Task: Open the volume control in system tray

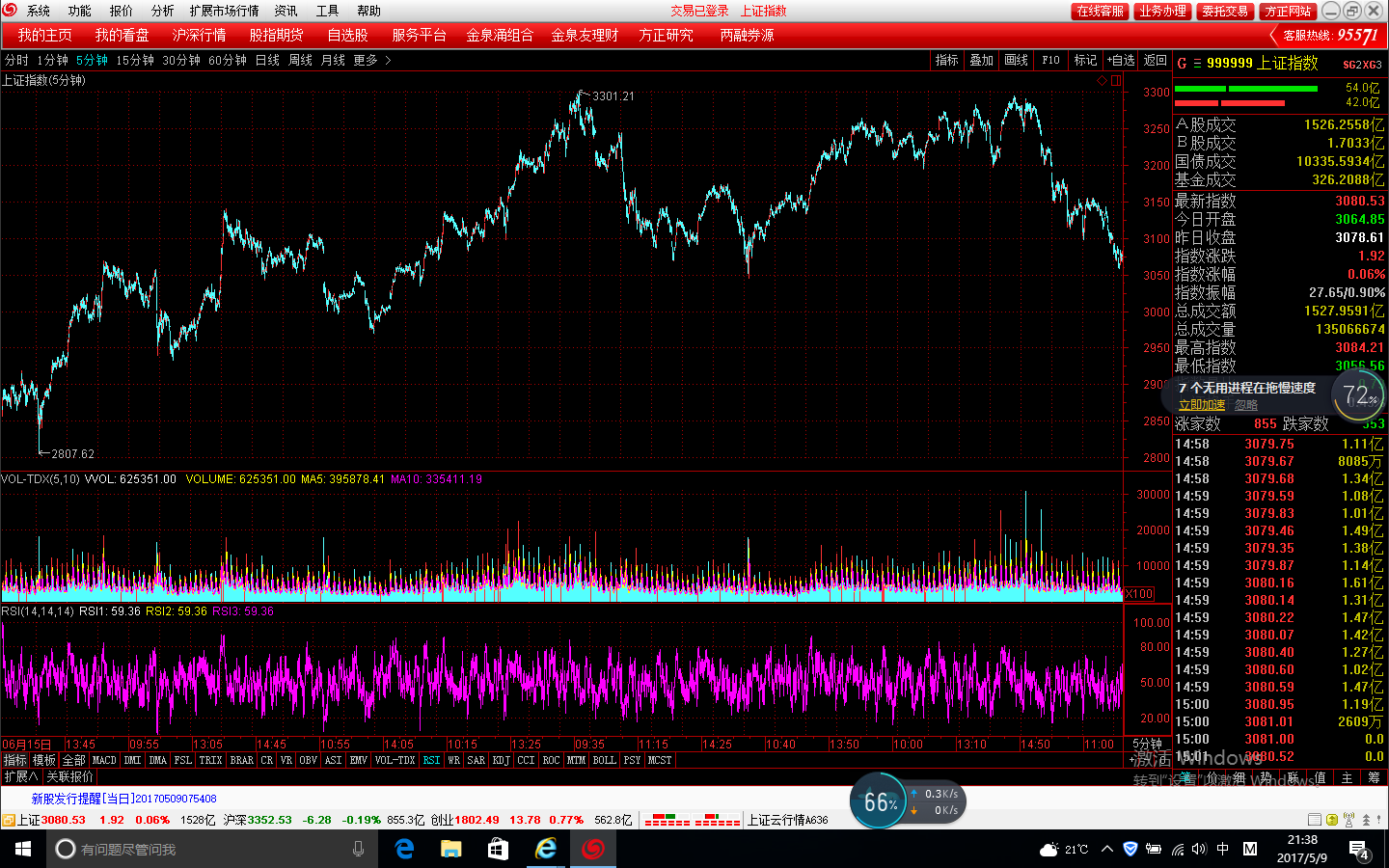Action: click(x=1199, y=849)
